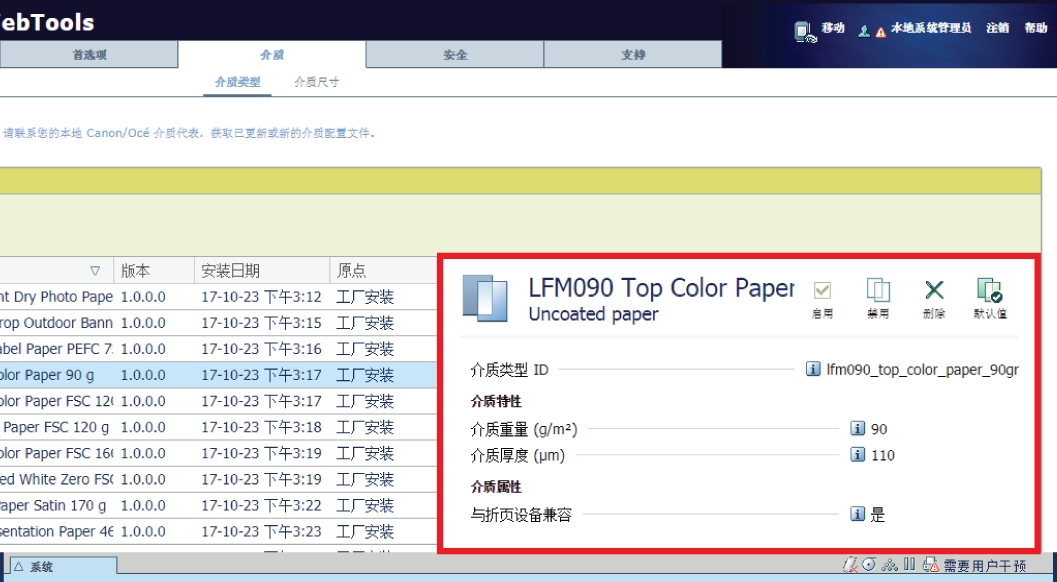Select the 'olor Paper FSC 16' row
The width and height of the screenshot is (1057, 582).
pyautogui.click(x=218, y=453)
